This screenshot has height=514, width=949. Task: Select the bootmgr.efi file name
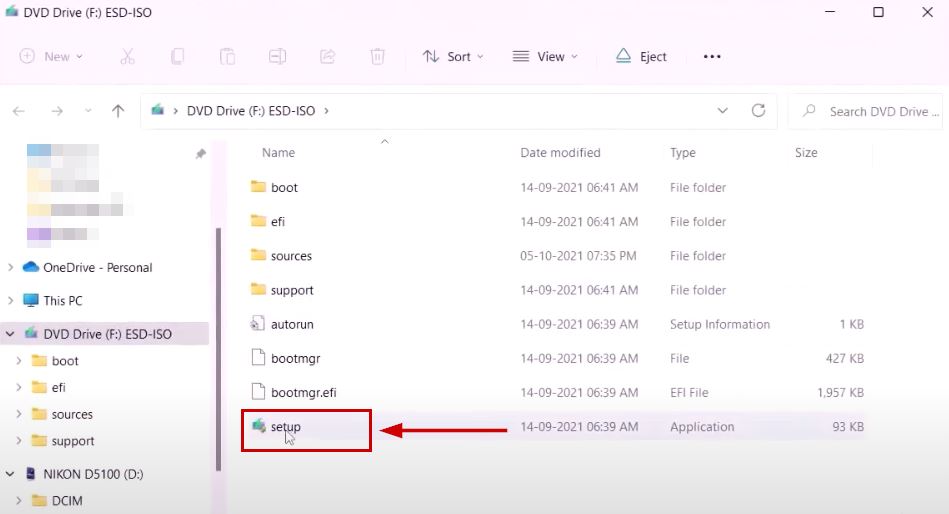pos(304,392)
